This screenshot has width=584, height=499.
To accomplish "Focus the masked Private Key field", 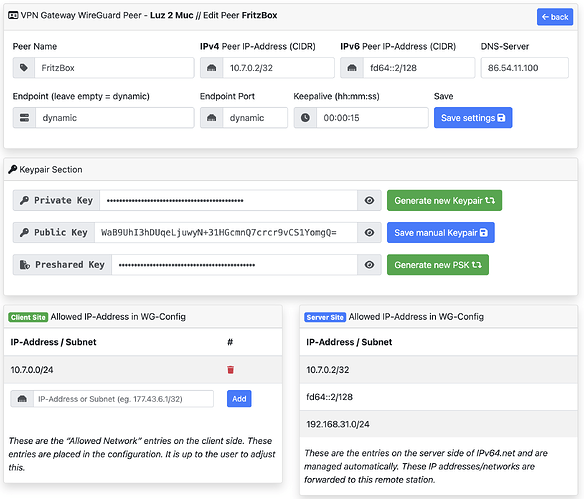I will pyautogui.click(x=229, y=200).
